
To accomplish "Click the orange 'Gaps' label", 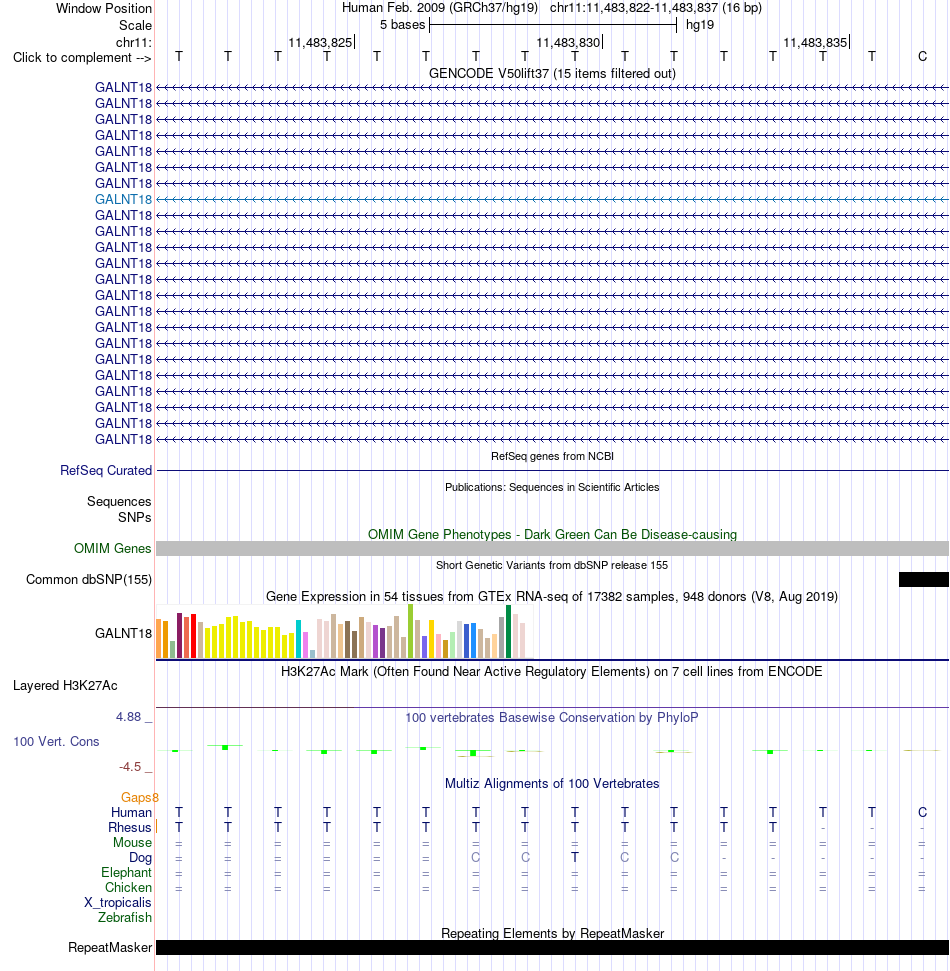I will pos(136,798).
